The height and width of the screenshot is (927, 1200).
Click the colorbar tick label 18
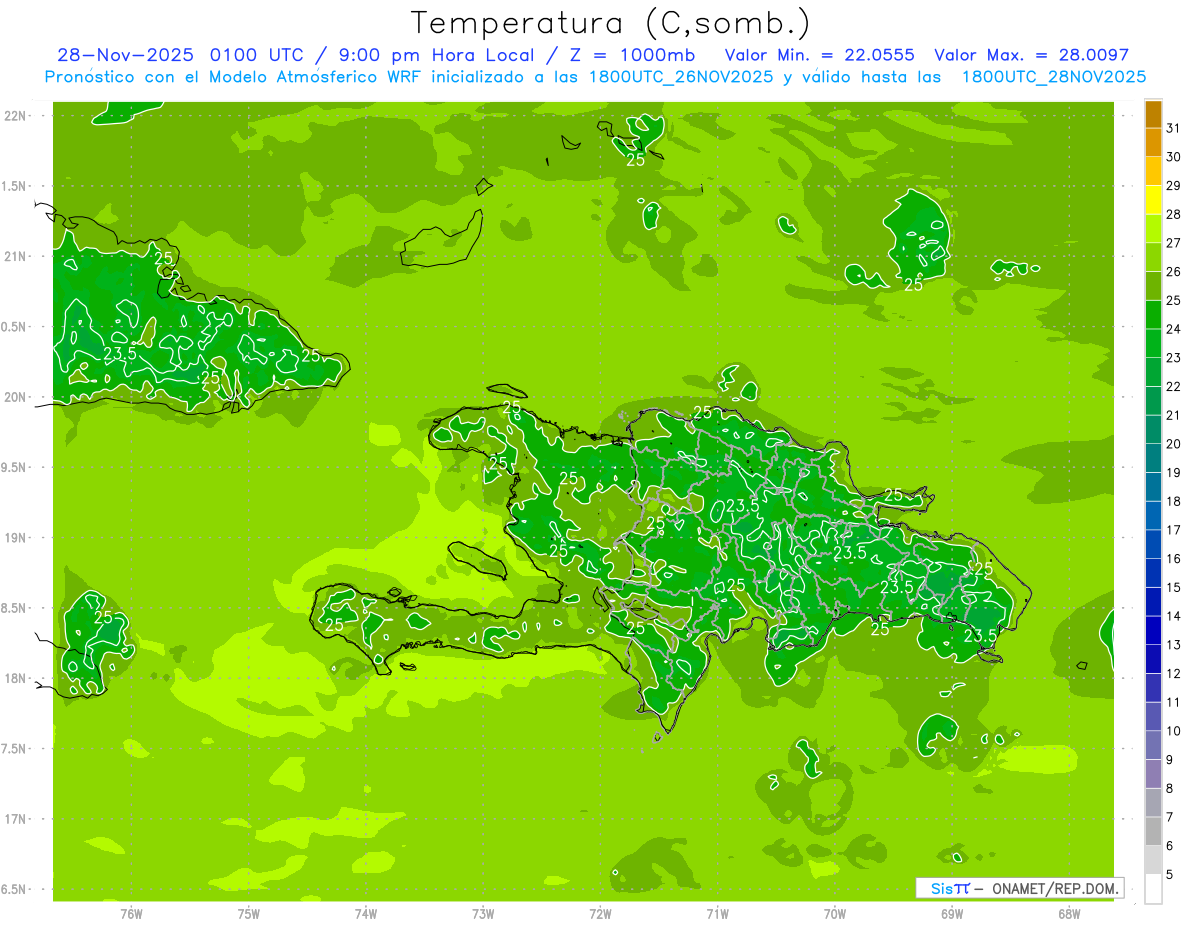click(1174, 501)
